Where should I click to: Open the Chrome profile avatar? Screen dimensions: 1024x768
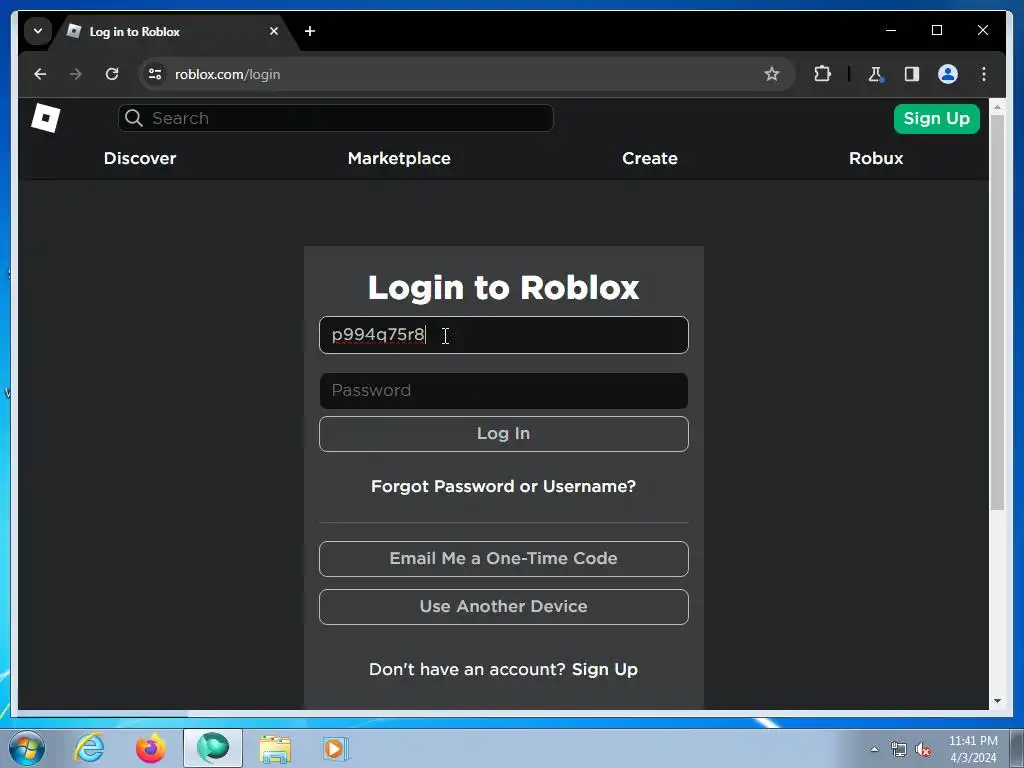(x=948, y=74)
